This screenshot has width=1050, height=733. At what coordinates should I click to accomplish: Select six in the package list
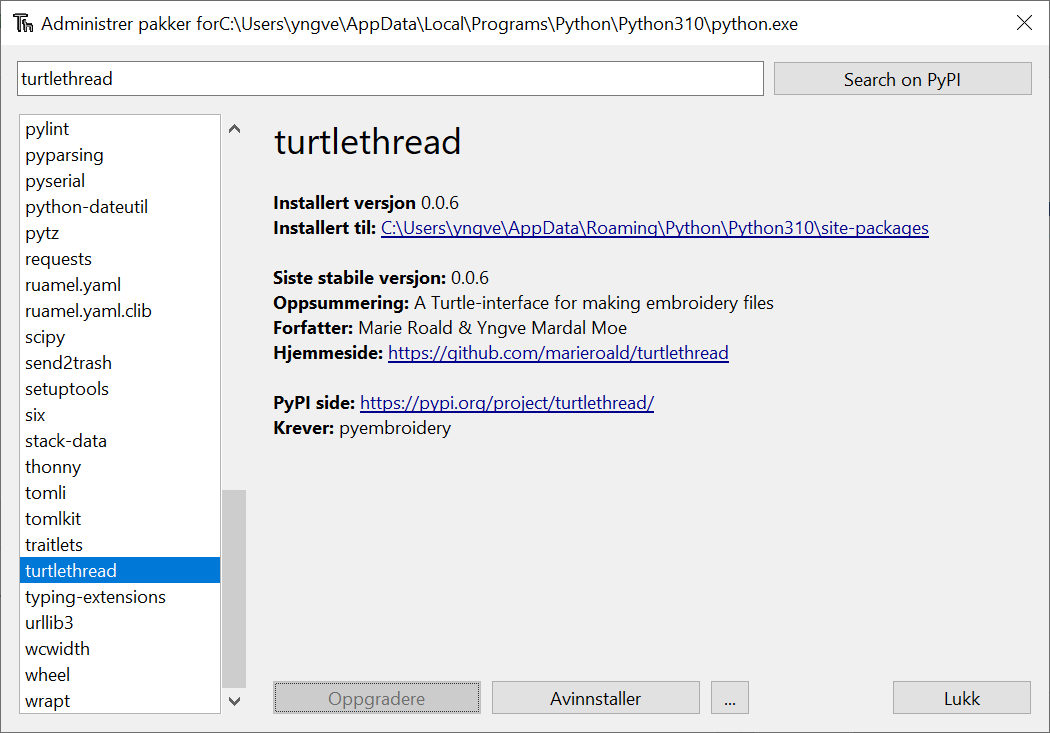tap(120, 415)
